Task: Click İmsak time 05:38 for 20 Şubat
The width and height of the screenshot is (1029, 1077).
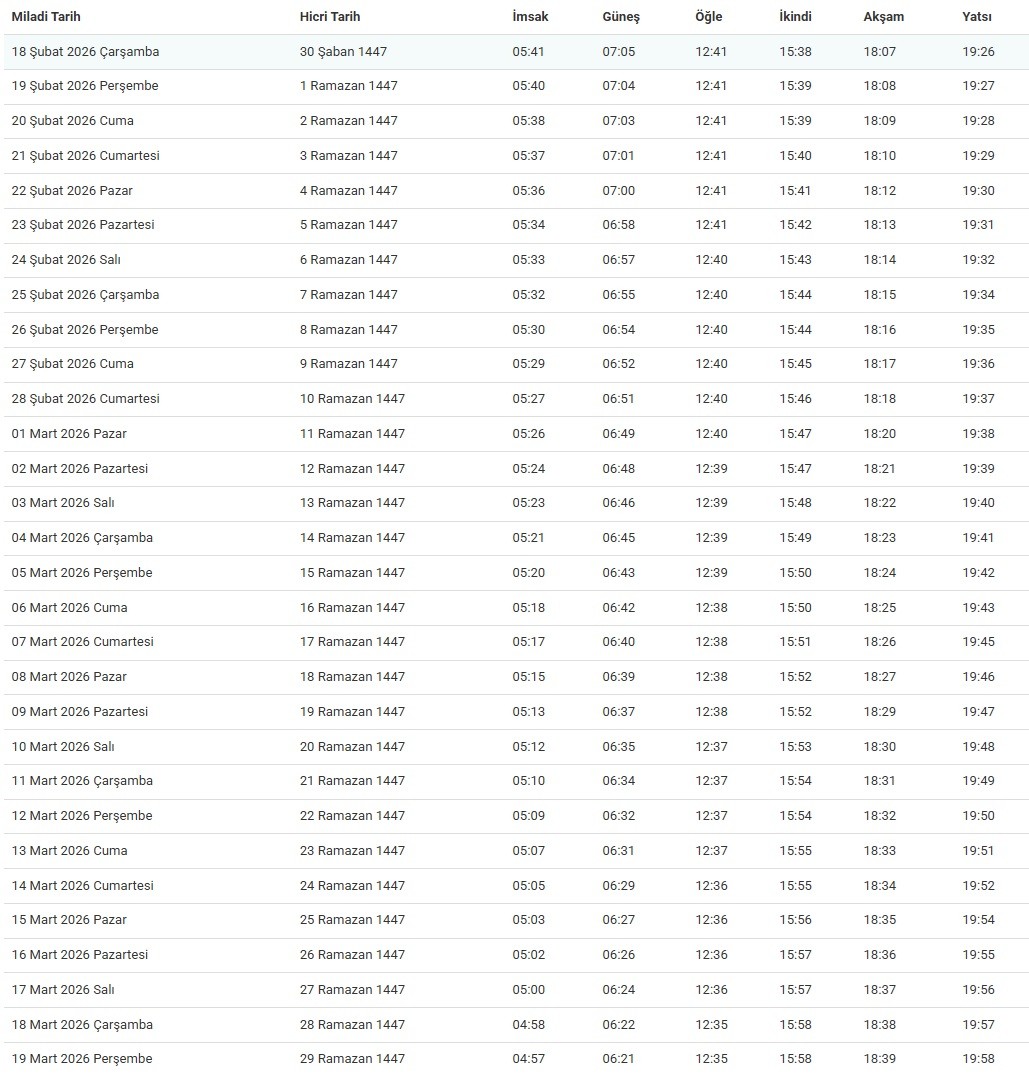Action: (529, 121)
